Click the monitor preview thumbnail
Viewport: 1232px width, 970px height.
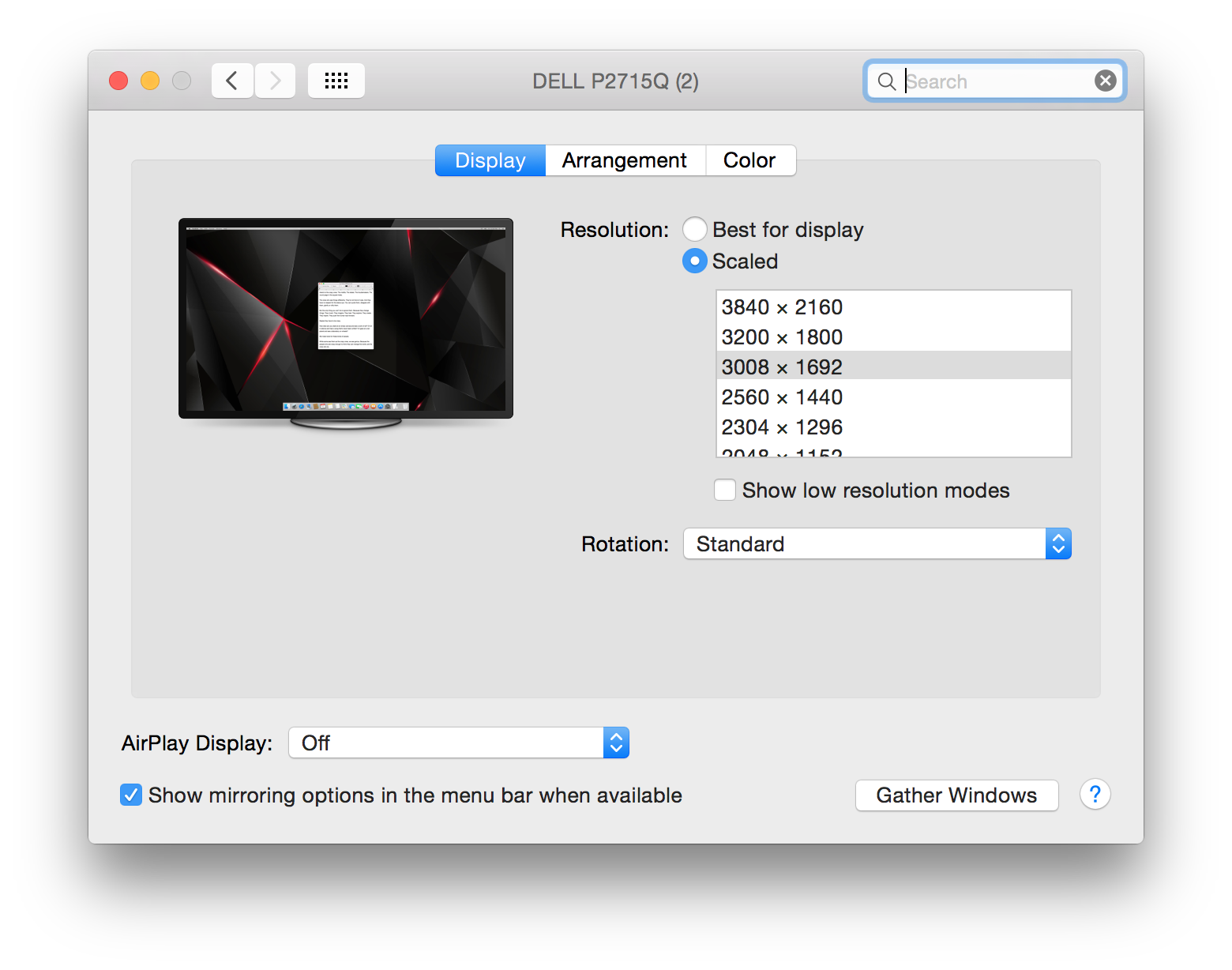(x=346, y=324)
